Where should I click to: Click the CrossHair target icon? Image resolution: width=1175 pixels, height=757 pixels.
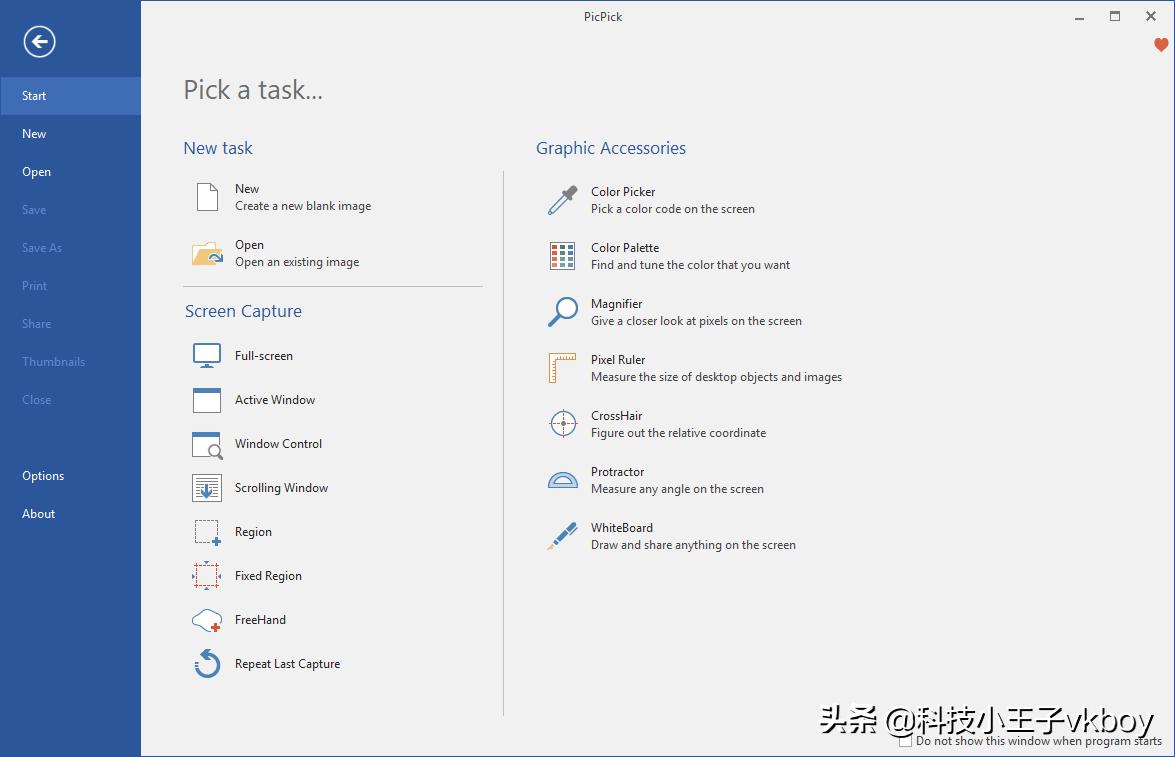[563, 423]
